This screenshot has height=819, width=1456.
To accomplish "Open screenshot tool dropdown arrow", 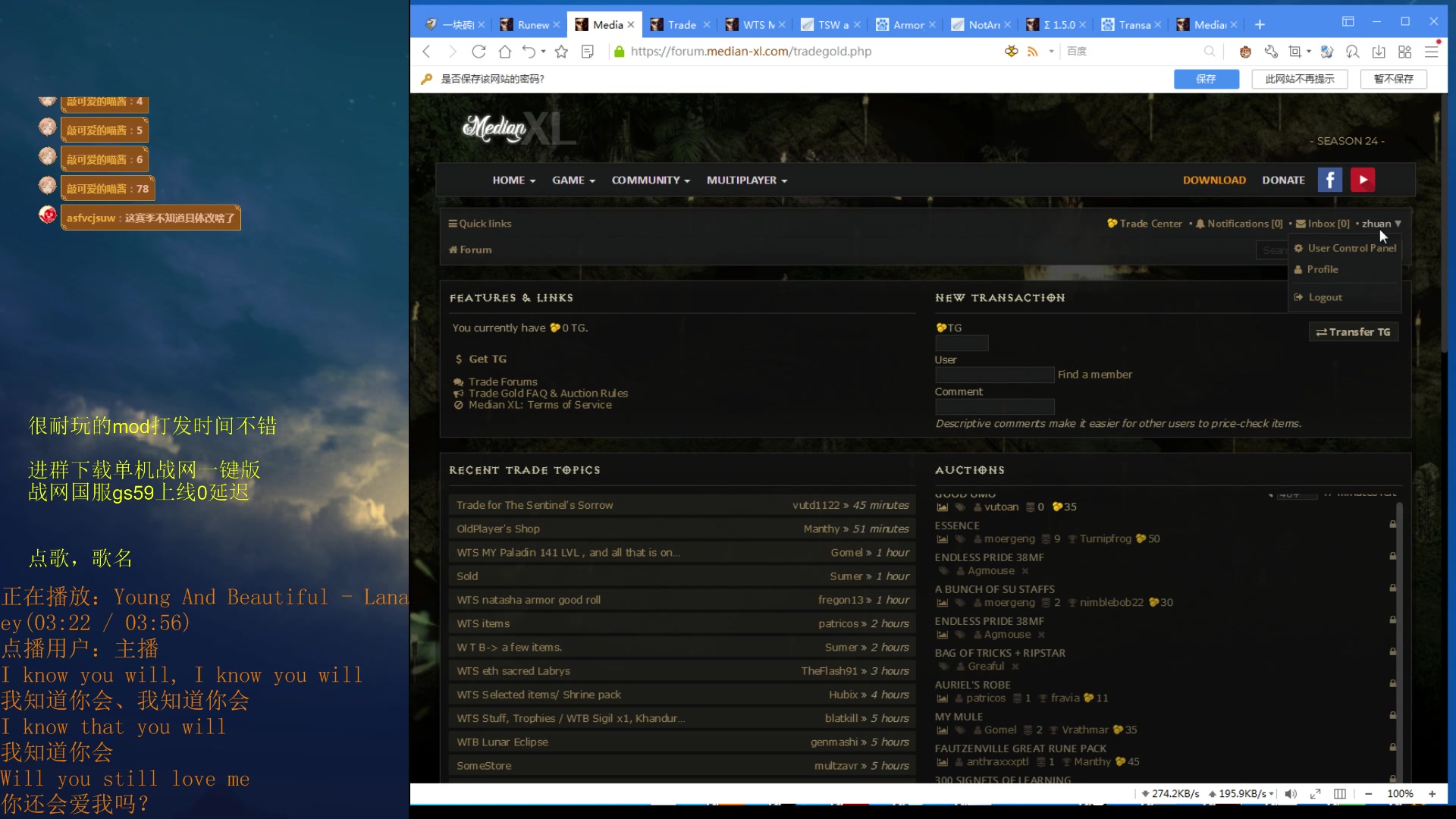I will [1309, 52].
